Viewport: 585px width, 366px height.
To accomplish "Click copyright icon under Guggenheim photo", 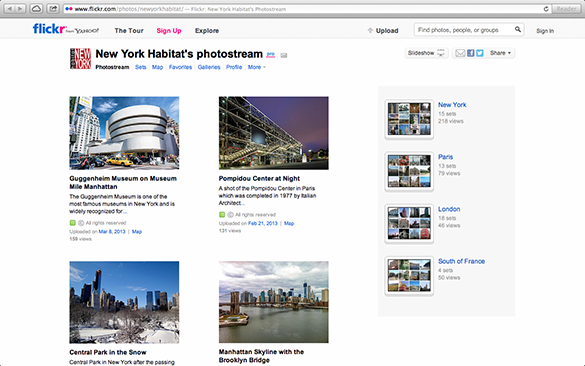I will tap(81, 223).
